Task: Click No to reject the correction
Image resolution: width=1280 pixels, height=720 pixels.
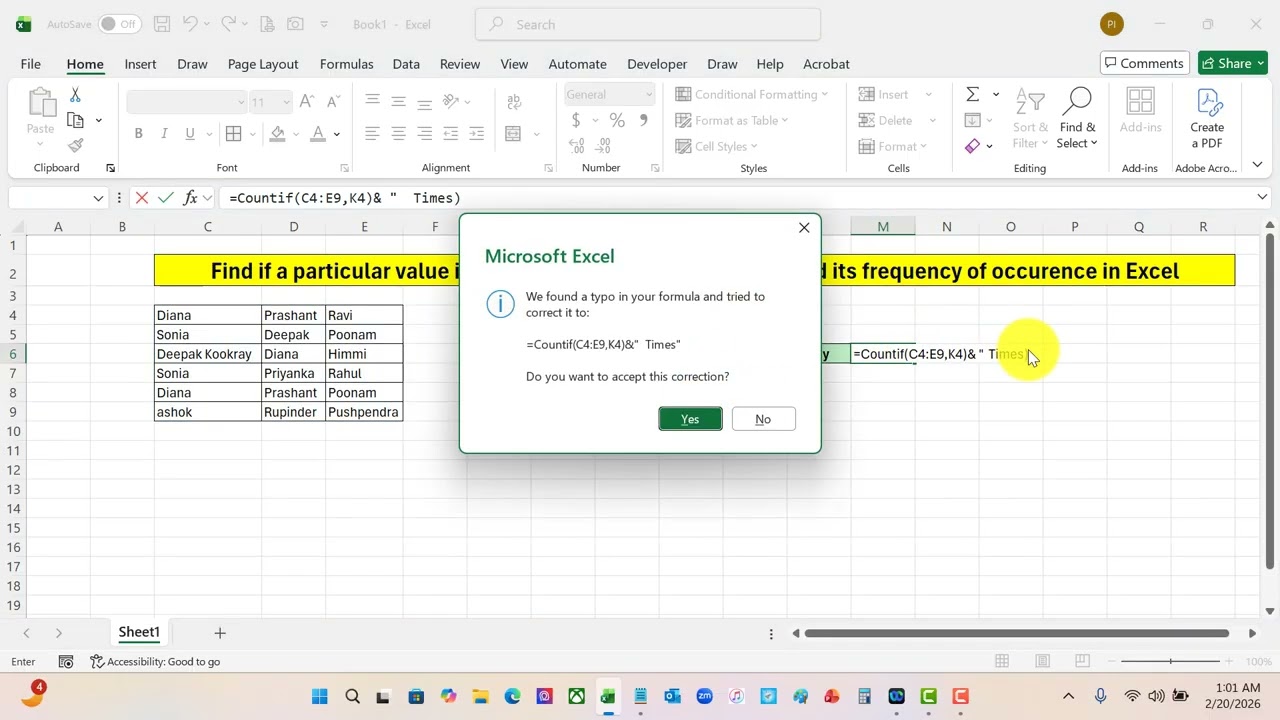Action: pyautogui.click(x=763, y=419)
